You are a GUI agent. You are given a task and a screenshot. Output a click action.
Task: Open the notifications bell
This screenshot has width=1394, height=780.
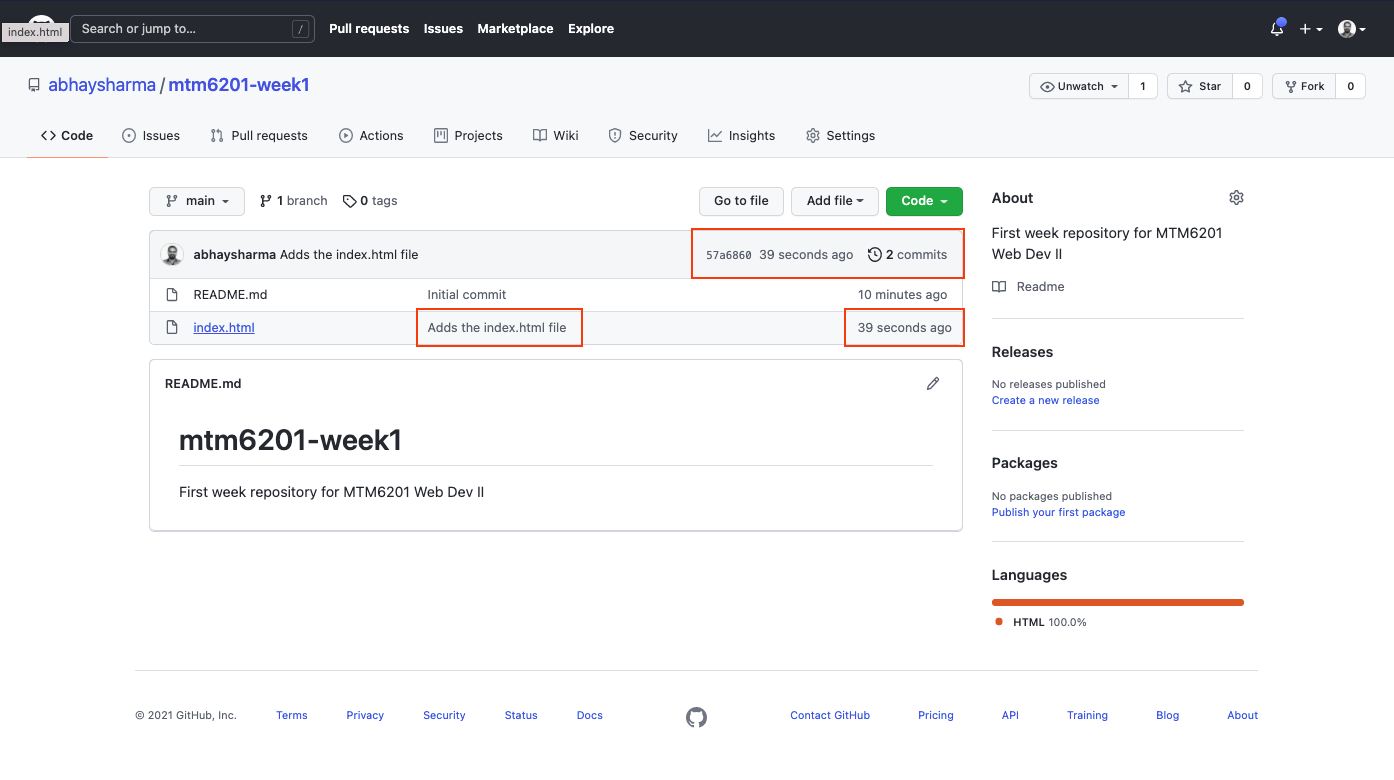(x=1277, y=29)
